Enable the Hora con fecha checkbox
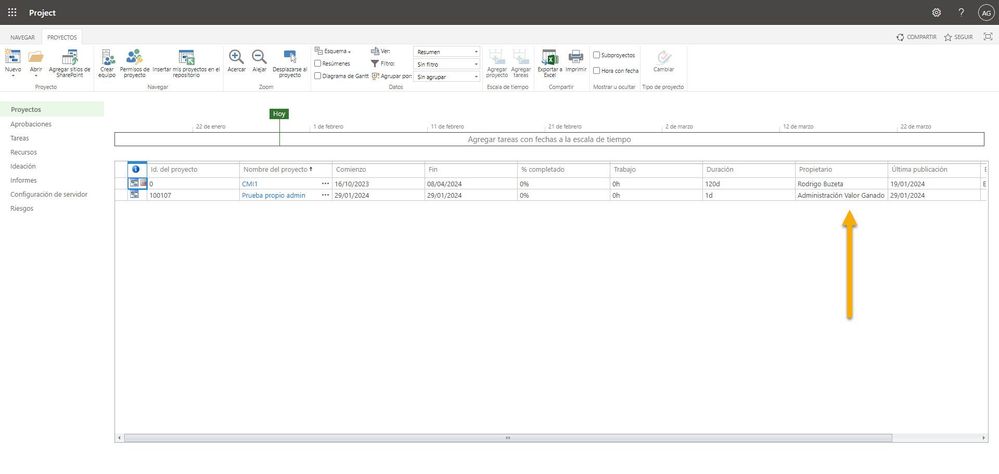The width and height of the screenshot is (999, 474). click(x=596, y=71)
